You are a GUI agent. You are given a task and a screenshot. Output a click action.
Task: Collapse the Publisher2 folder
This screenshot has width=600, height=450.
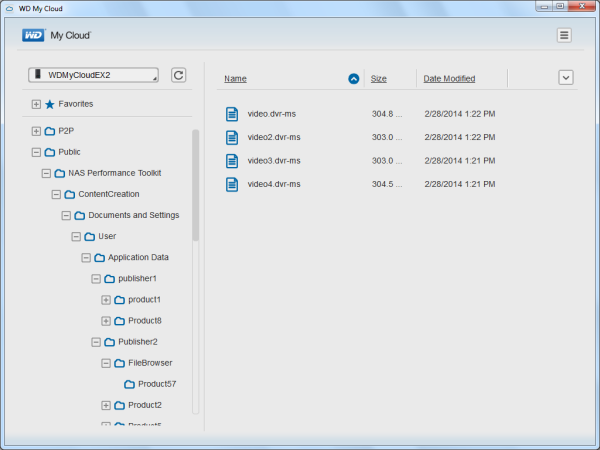[x=96, y=342]
